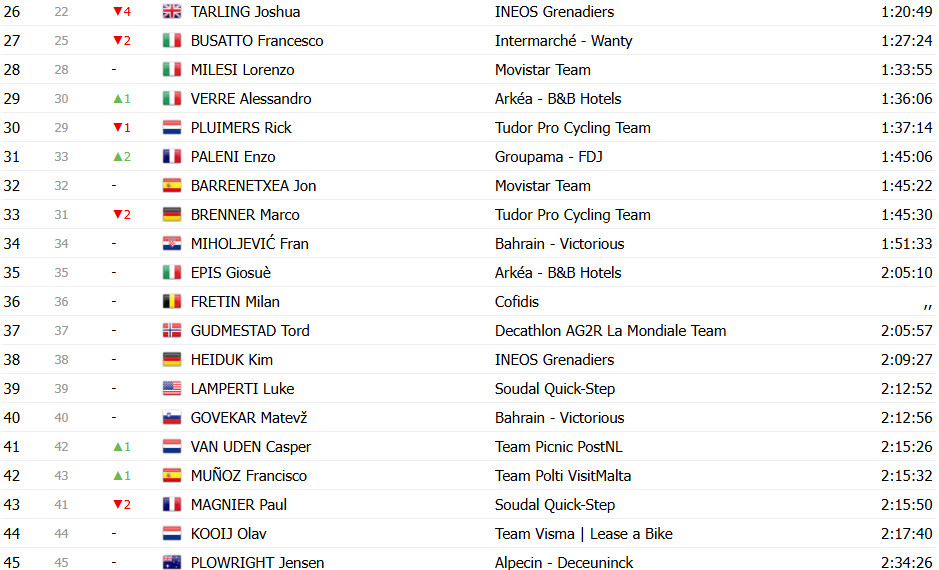Open team page Team Visma | Lease a Bike
The width and height of the screenshot is (939, 570).
tap(583, 533)
